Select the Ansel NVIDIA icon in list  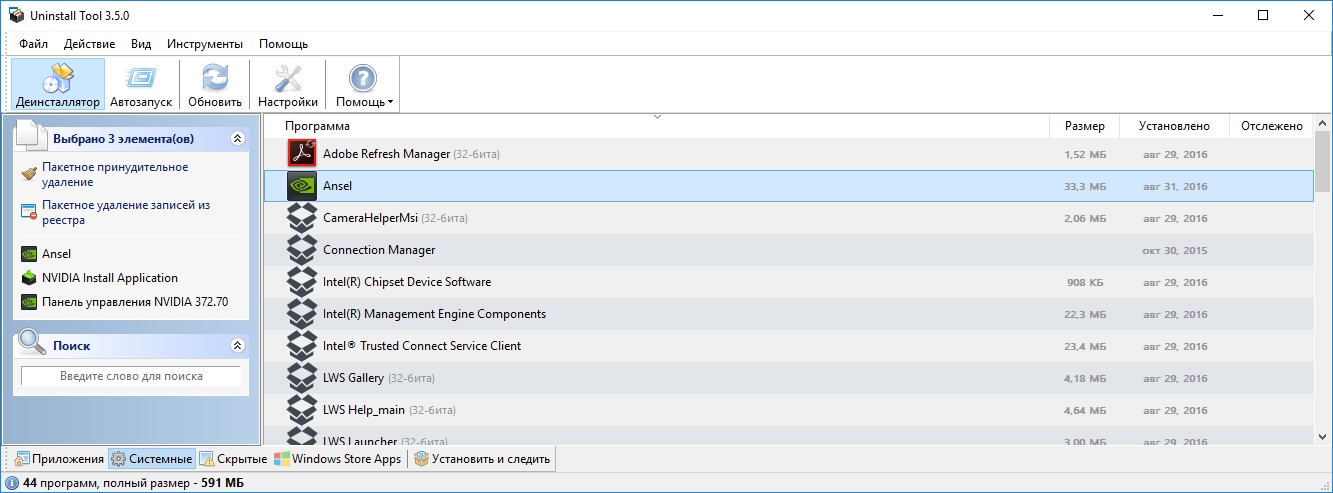(302, 186)
